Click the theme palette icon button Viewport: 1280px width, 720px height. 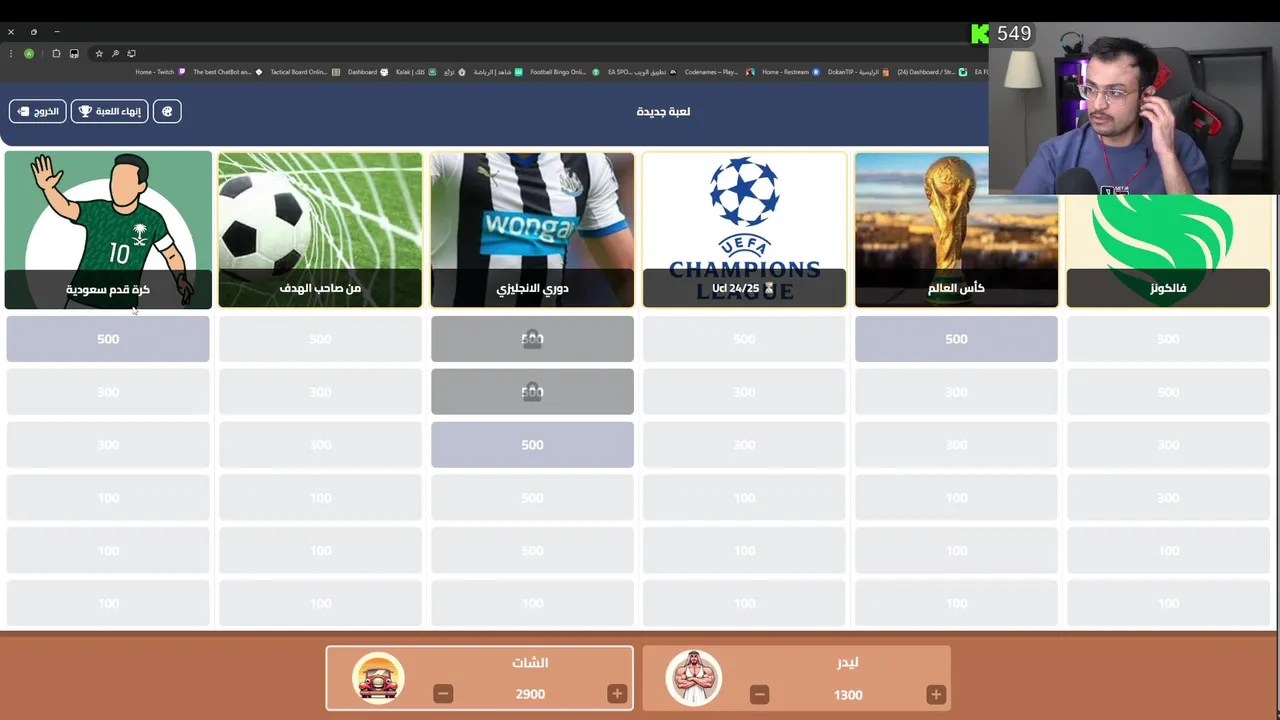coord(167,111)
